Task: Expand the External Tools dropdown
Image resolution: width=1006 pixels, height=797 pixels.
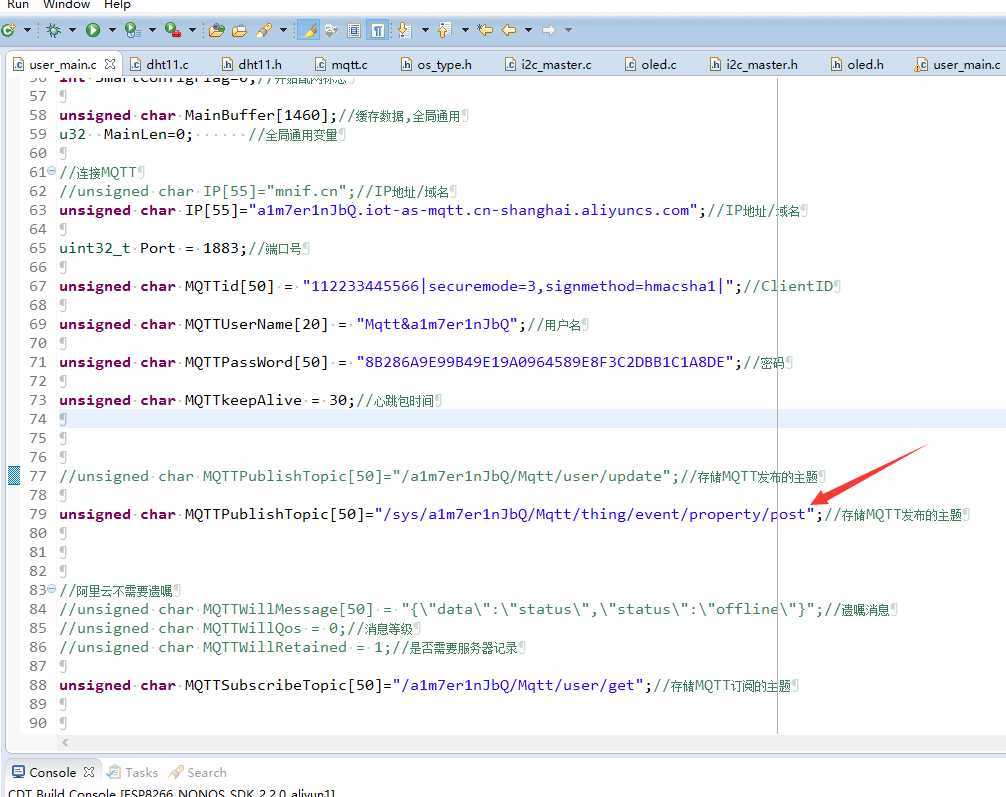Action: coord(192,30)
